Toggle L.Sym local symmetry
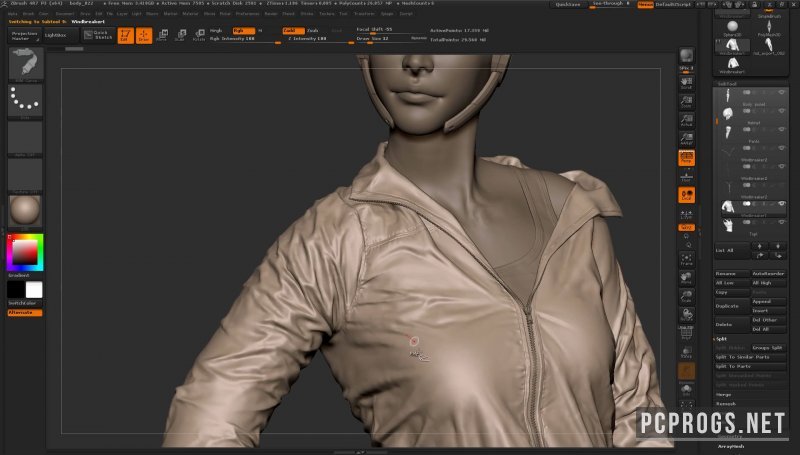 click(x=686, y=214)
